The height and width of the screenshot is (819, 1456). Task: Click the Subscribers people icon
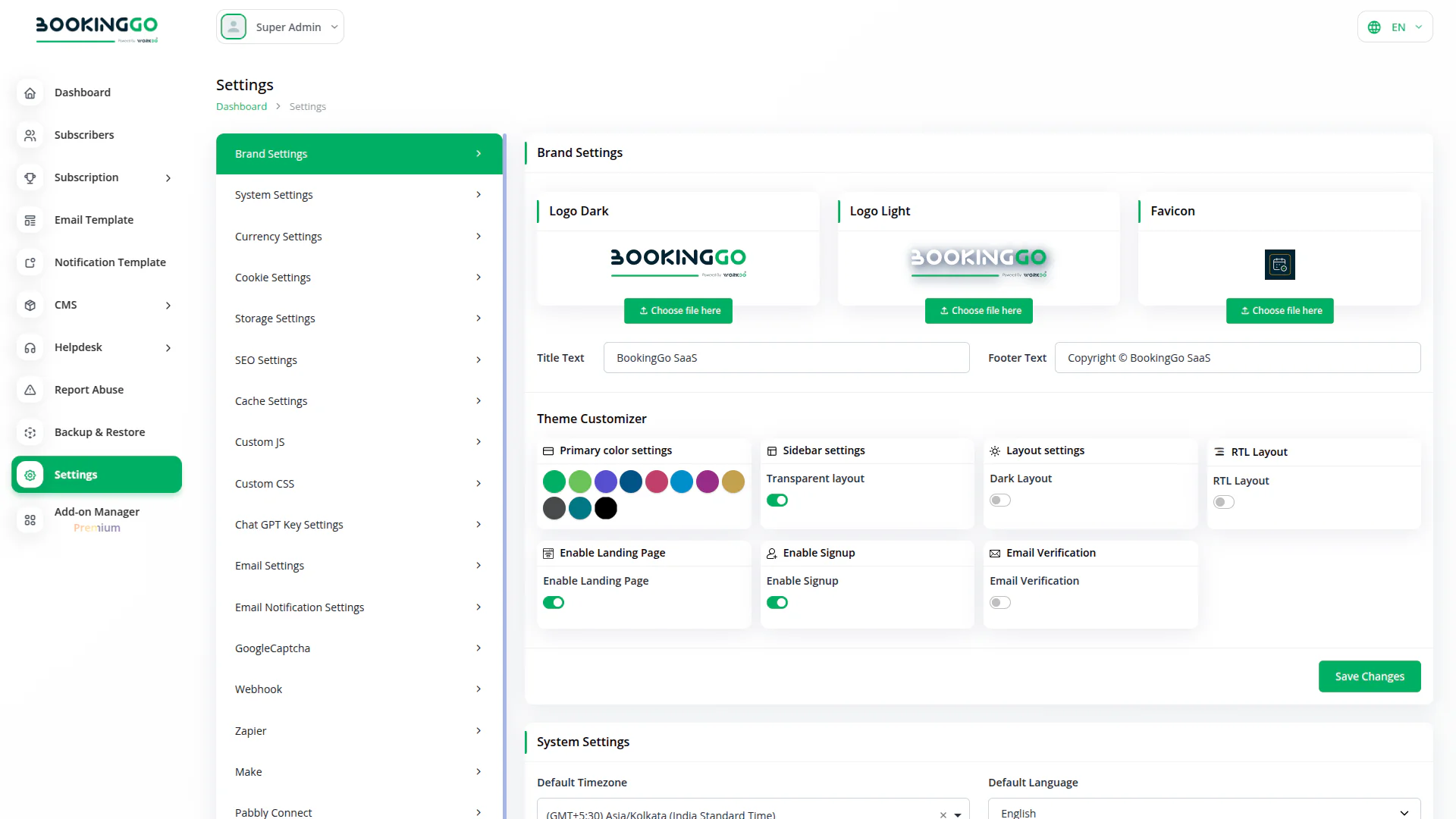click(x=30, y=135)
